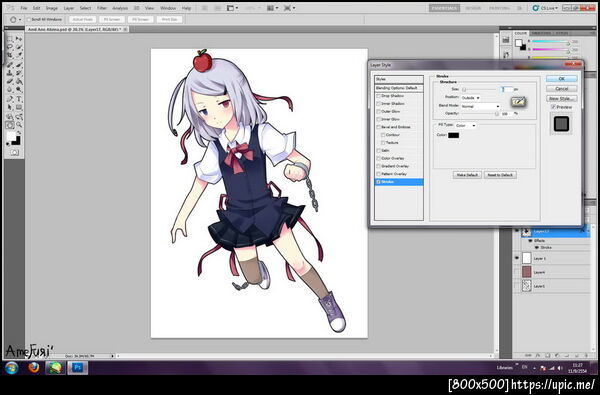Enable the Bevel and Emboss checkbox
The height and width of the screenshot is (395, 600).
tap(378, 127)
